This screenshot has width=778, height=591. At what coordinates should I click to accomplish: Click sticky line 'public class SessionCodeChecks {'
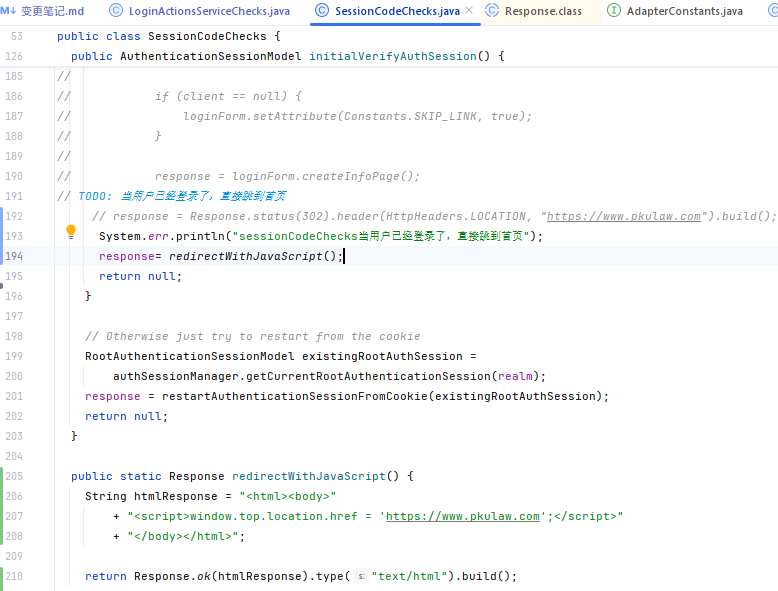[169, 36]
